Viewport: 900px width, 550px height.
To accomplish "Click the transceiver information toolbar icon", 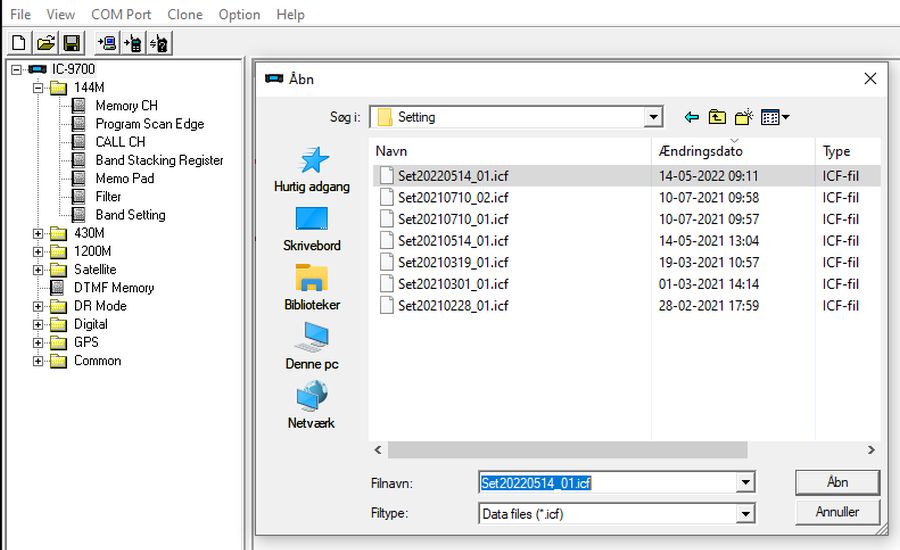I will [160, 44].
